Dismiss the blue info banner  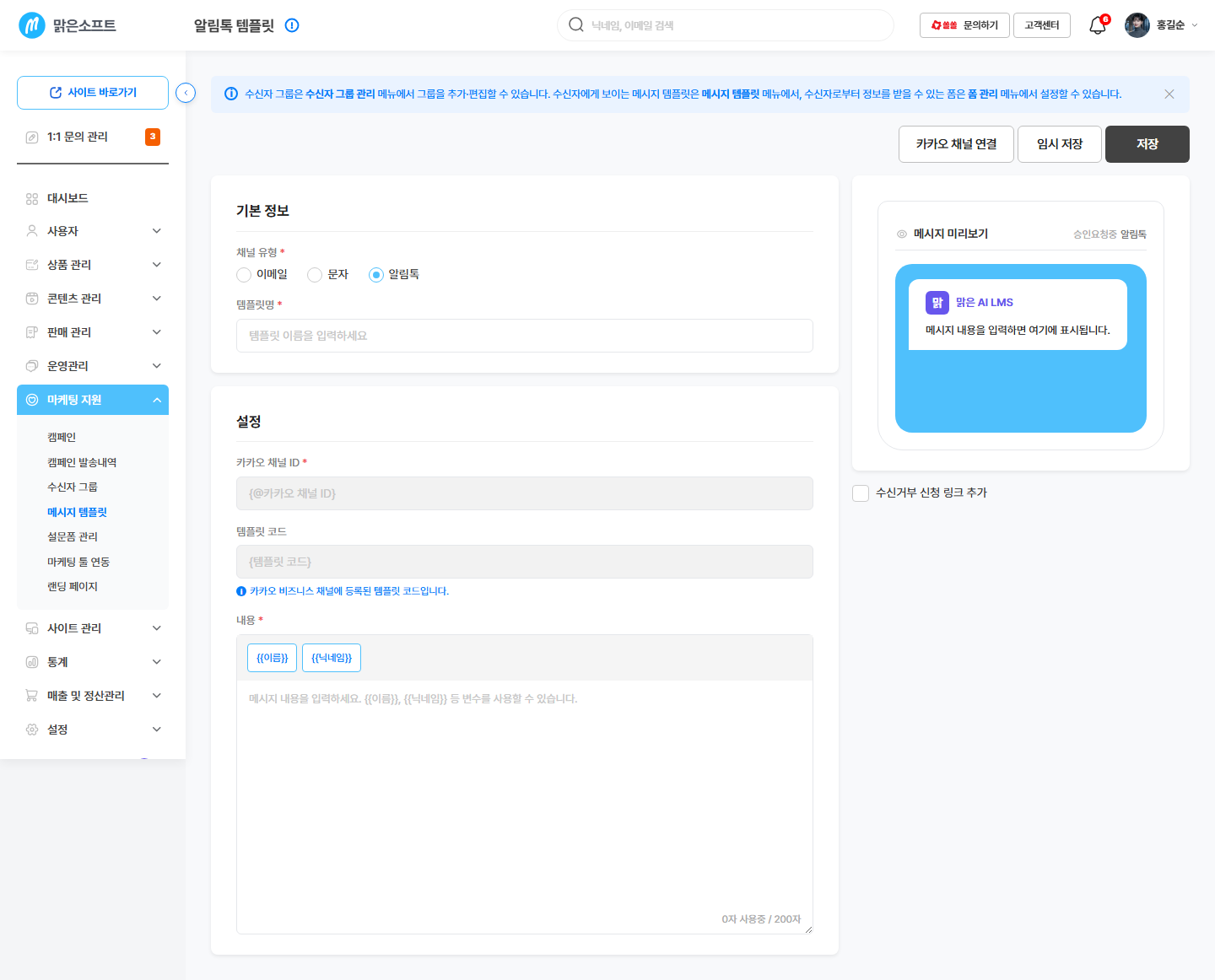(1169, 94)
